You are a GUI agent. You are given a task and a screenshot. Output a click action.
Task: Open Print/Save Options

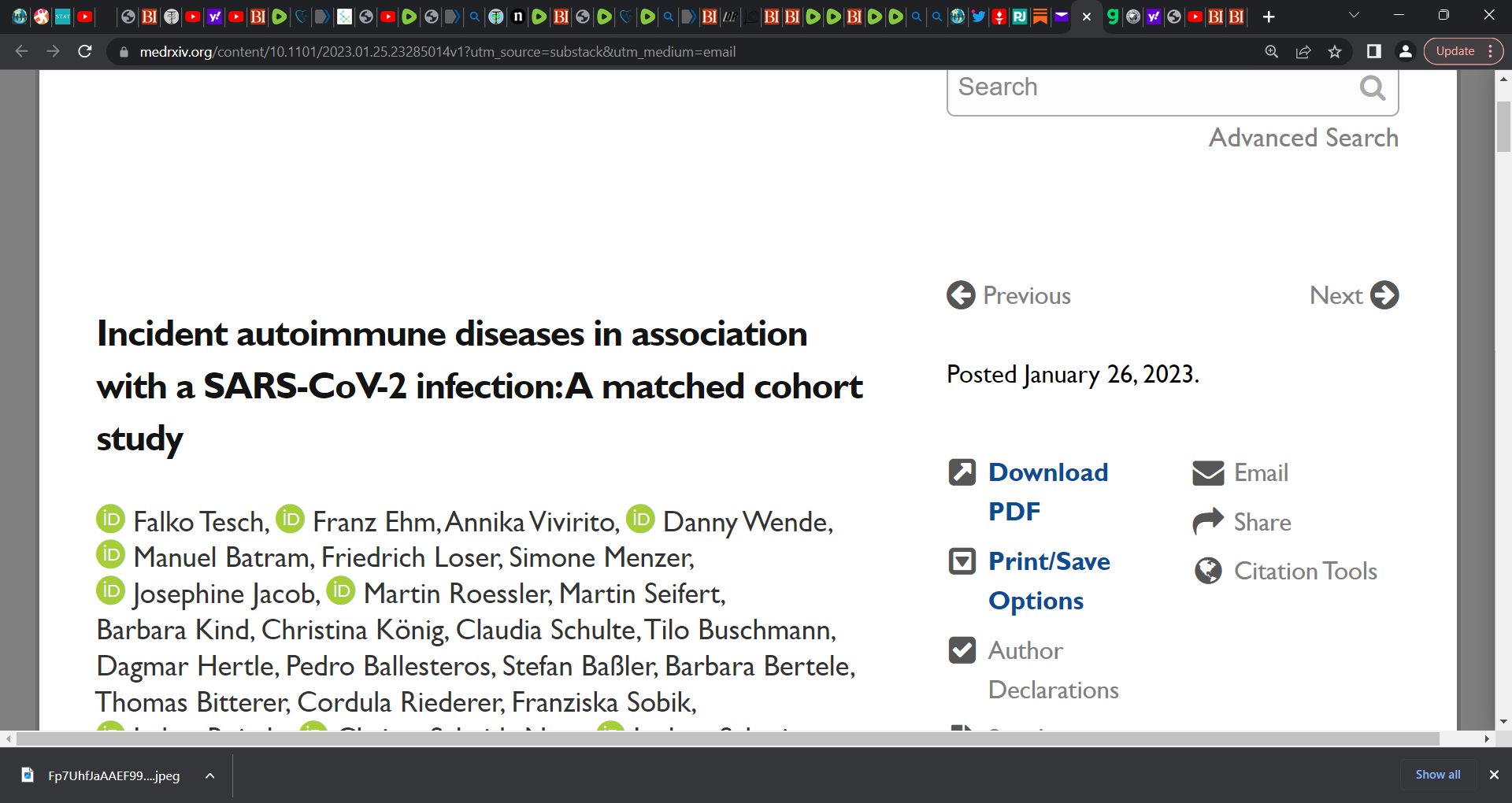point(1049,580)
